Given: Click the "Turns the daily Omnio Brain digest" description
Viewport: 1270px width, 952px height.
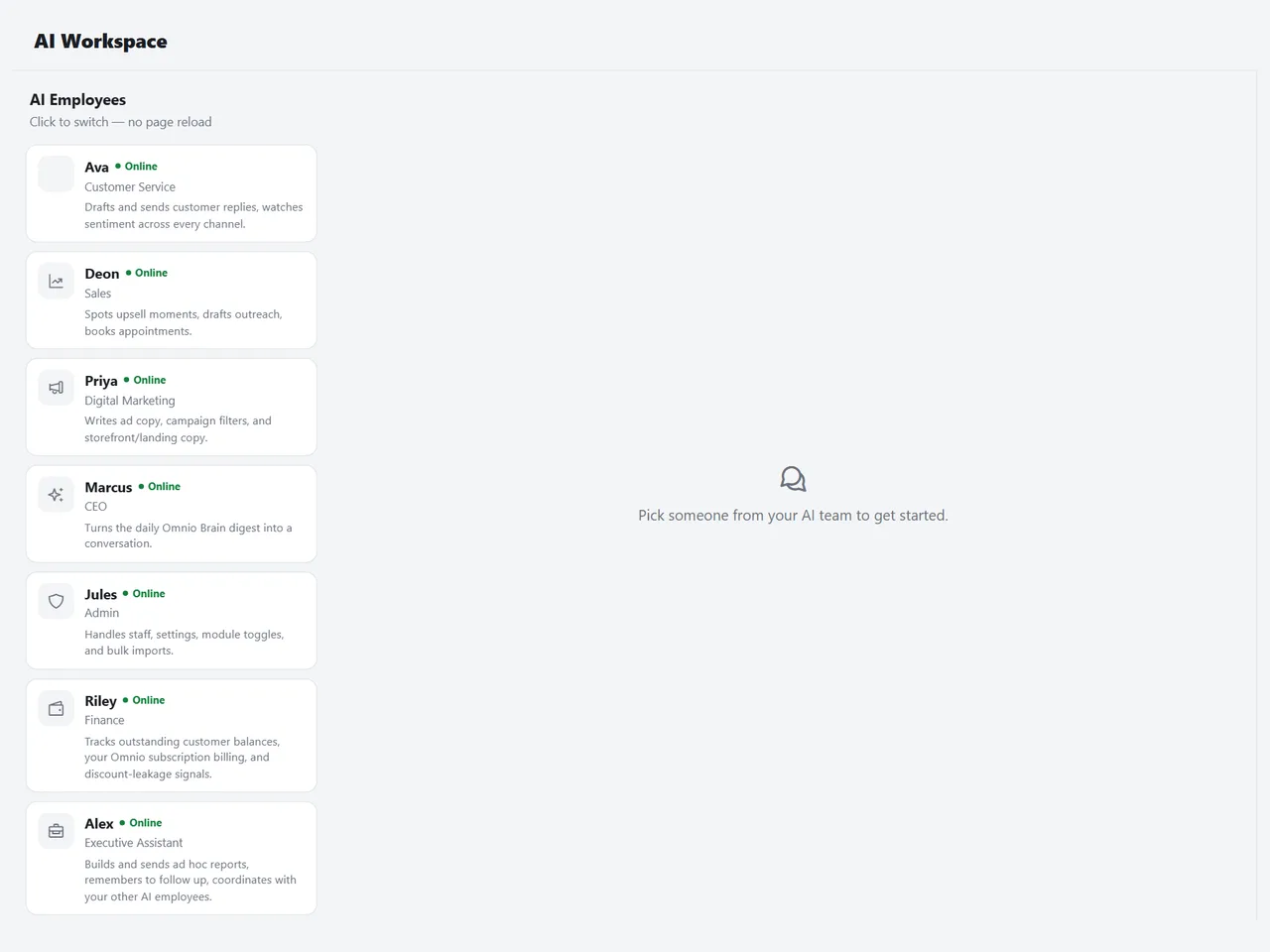Looking at the screenshot, I should tap(189, 535).
